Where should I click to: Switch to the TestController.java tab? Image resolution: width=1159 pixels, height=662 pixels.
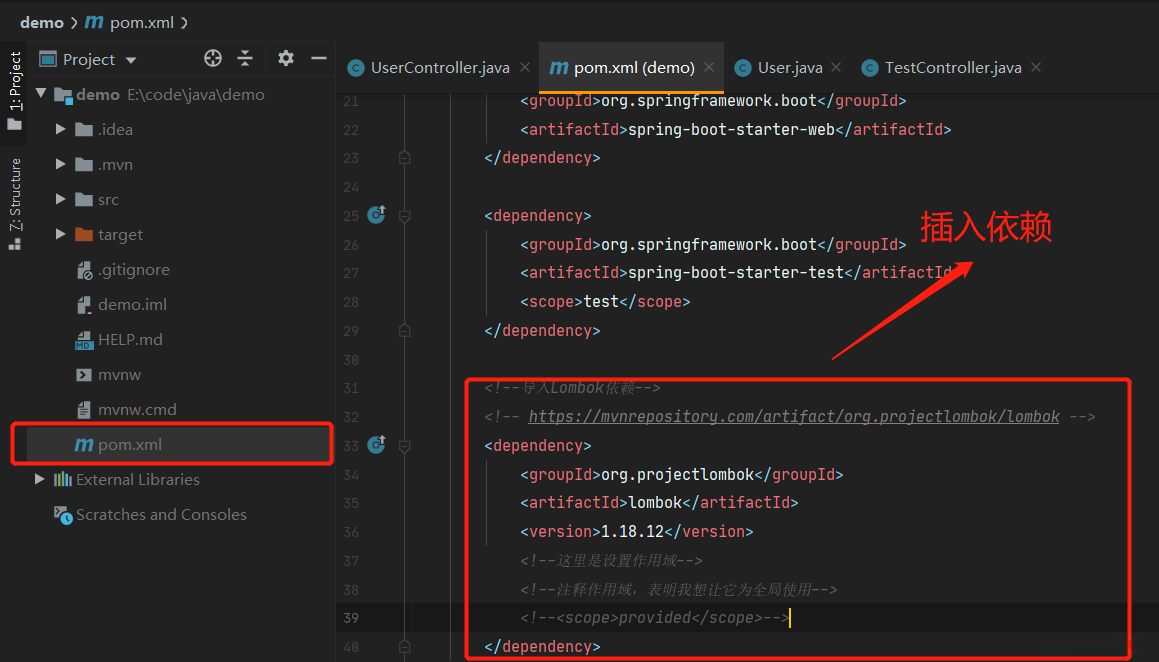click(952, 67)
